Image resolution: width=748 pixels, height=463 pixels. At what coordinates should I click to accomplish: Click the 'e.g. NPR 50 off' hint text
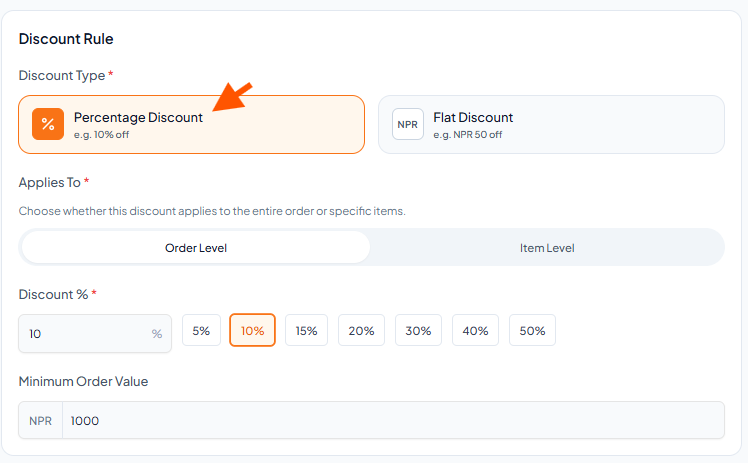pyautogui.click(x=468, y=134)
